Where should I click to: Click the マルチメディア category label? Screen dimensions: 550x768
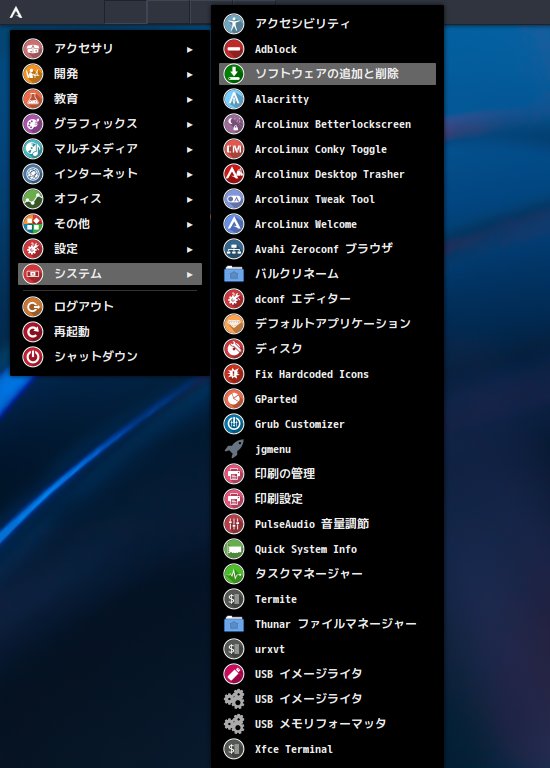(x=96, y=148)
